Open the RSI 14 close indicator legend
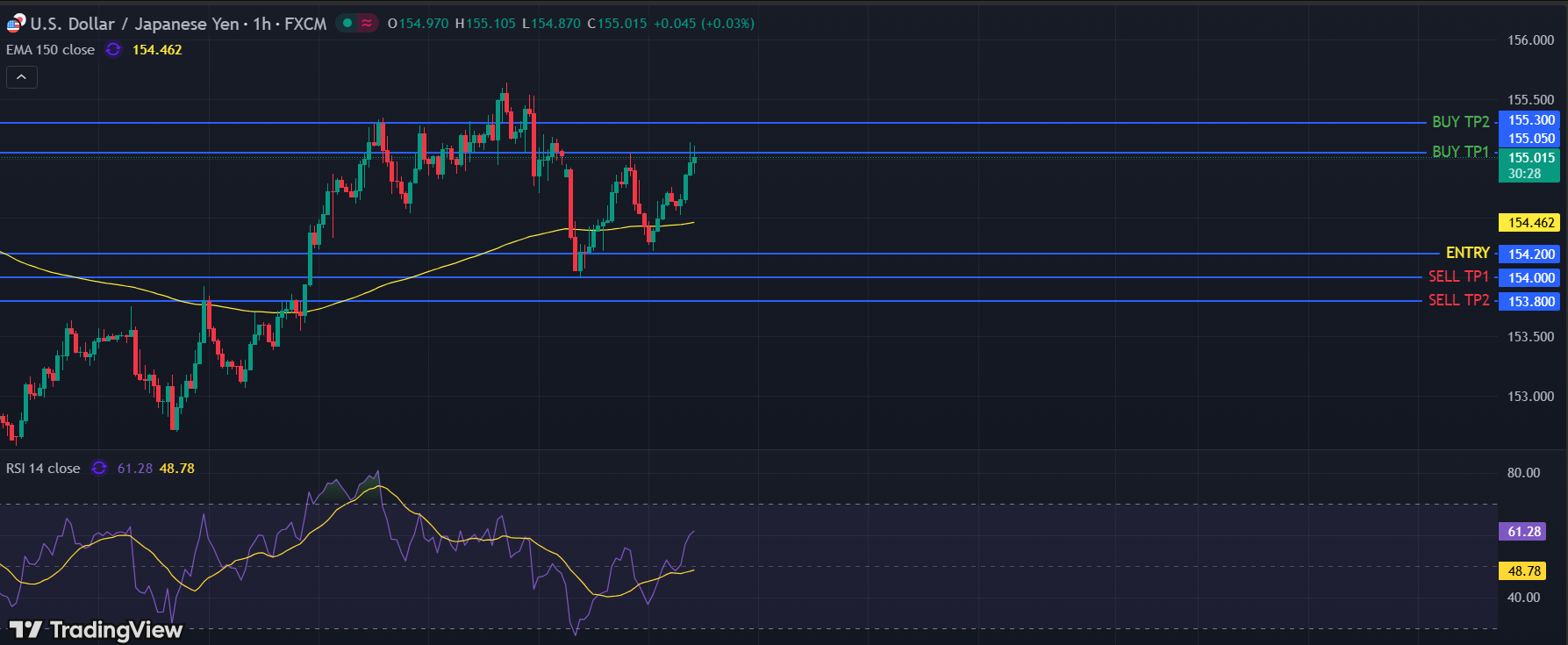The width and height of the screenshot is (1568, 645). (43, 469)
